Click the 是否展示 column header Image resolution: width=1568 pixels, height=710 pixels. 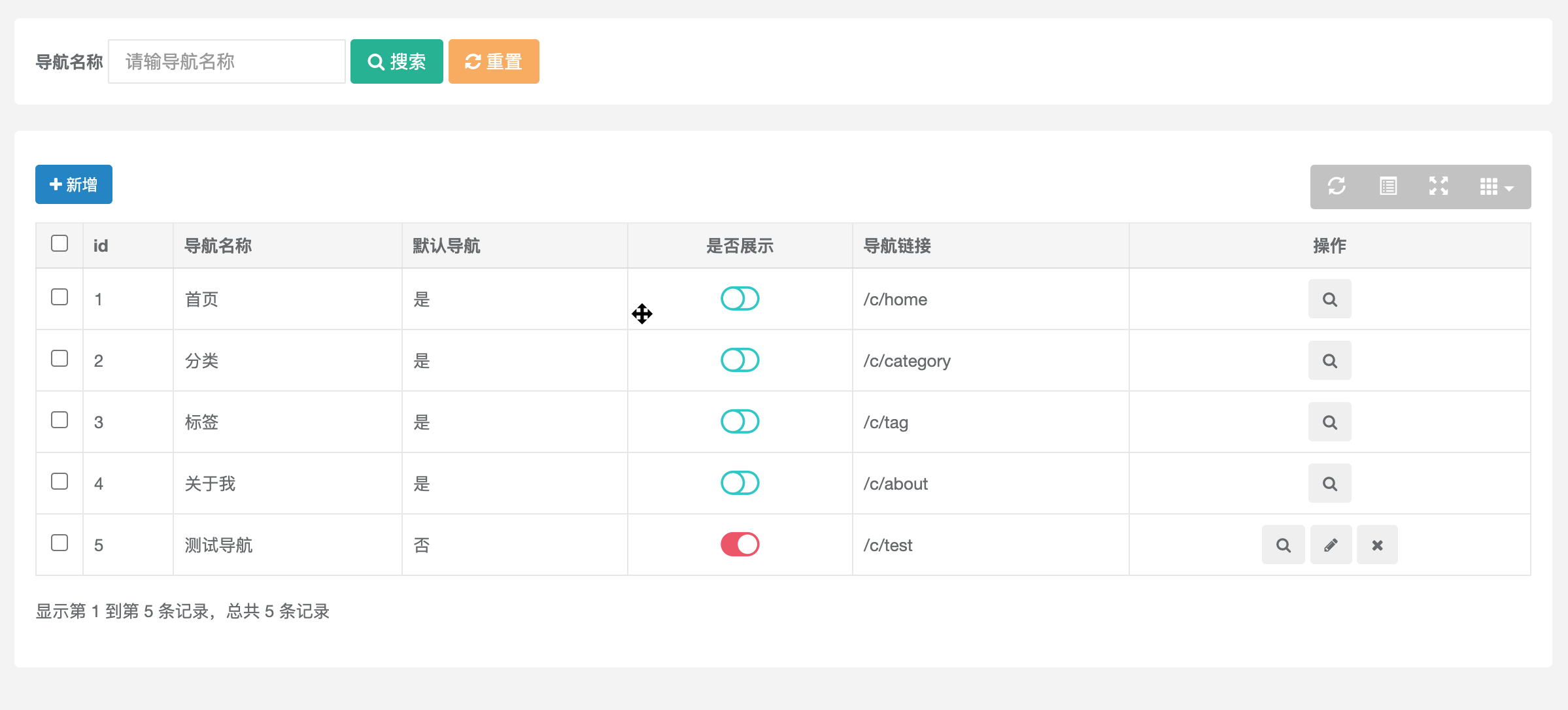740,246
